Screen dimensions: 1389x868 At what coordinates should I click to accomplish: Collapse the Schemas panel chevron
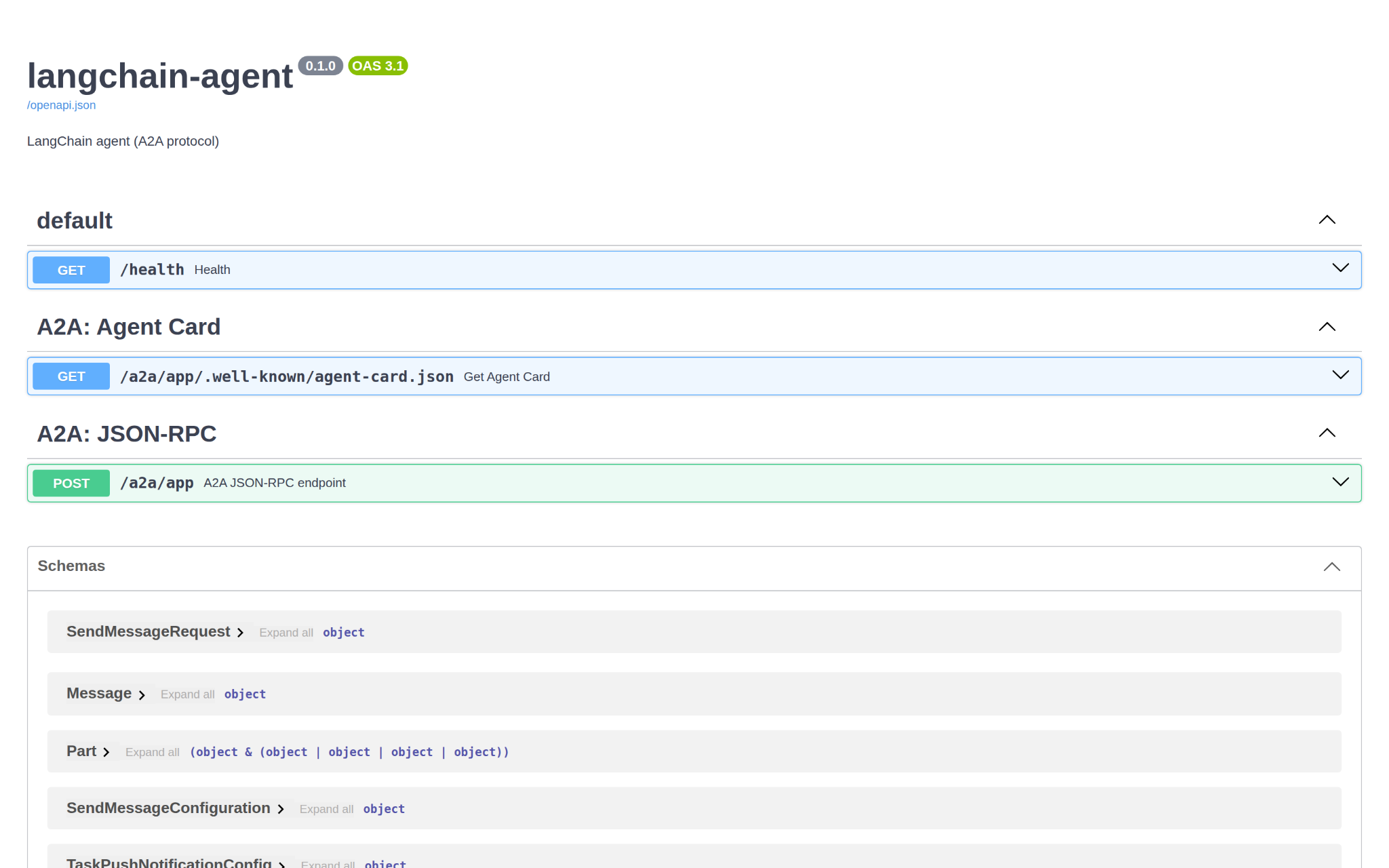1332,567
